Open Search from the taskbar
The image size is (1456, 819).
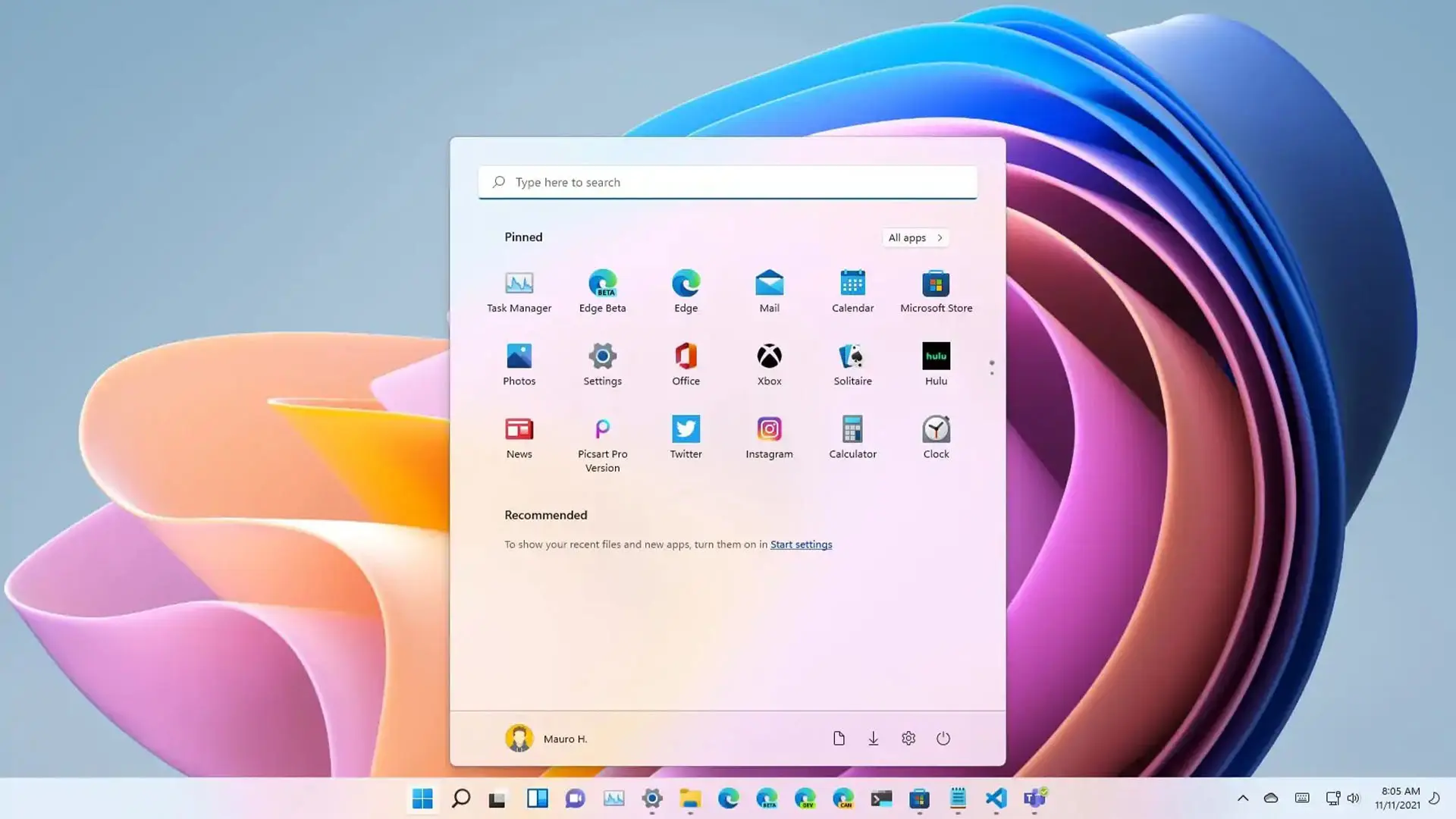click(460, 798)
